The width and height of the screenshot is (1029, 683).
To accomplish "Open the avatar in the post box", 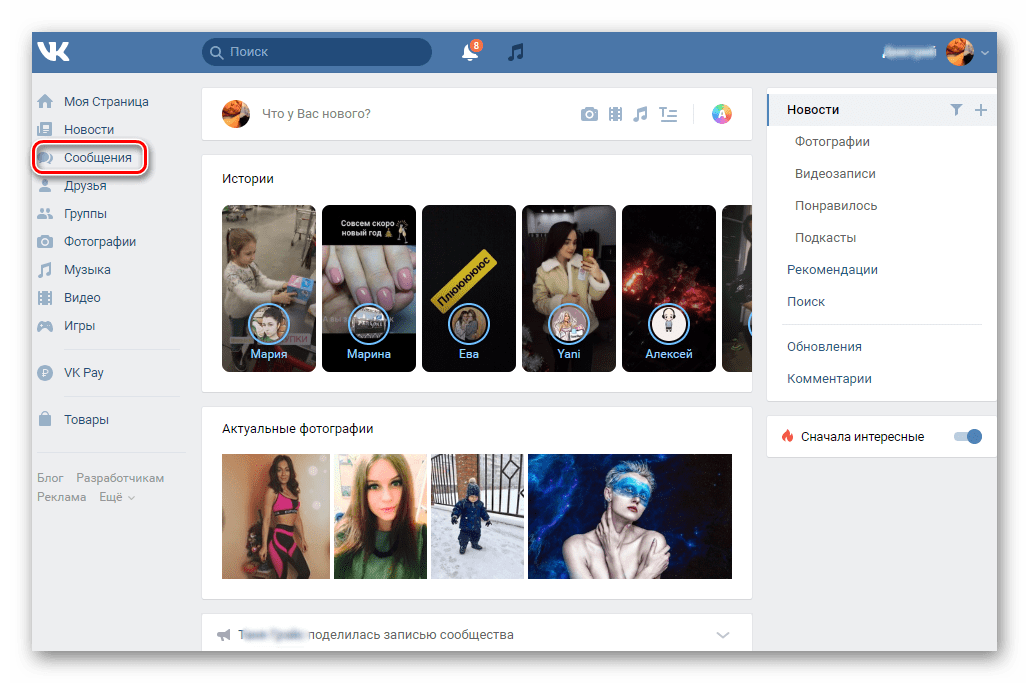I will (x=236, y=114).
